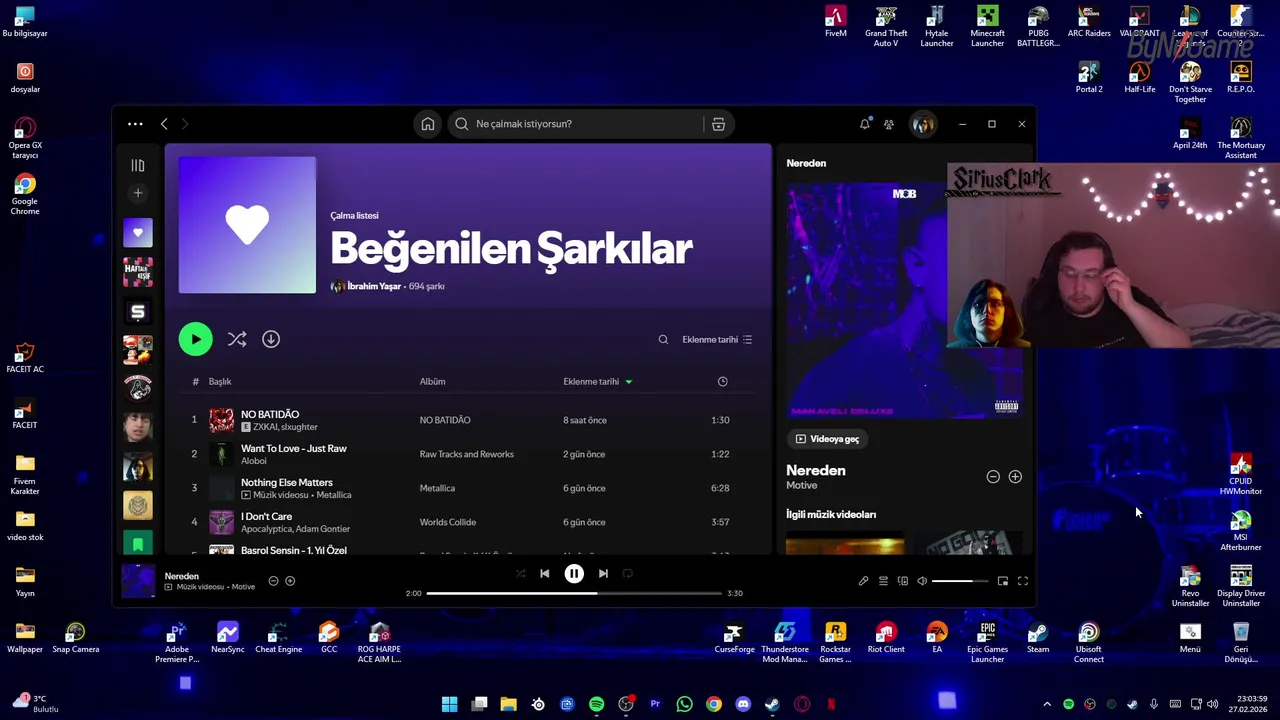Go back with Spotify's back arrow
Image resolution: width=1280 pixels, height=720 pixels.
click(x=164, y=124)
